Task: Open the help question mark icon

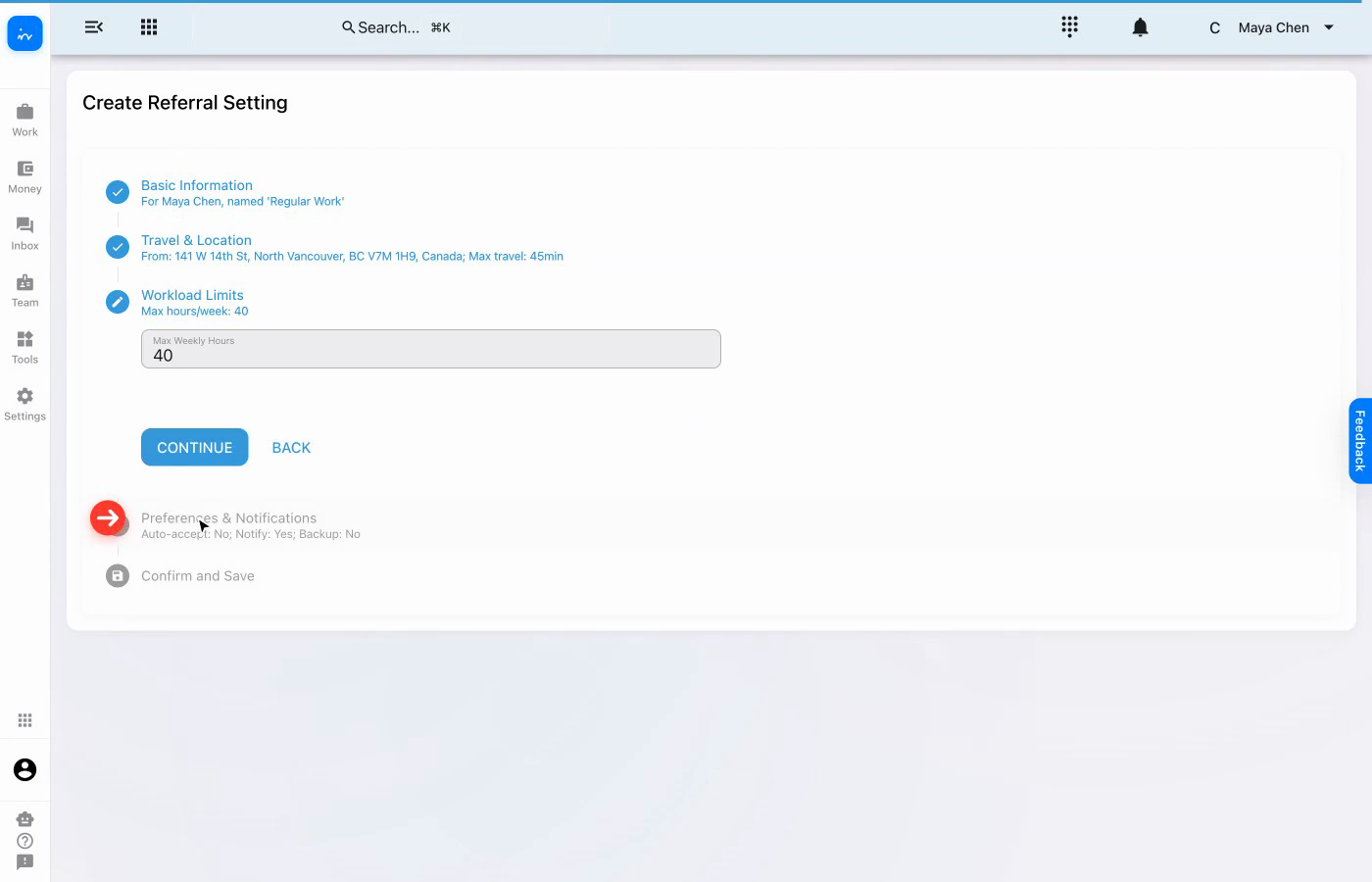Action: point(24,841)
